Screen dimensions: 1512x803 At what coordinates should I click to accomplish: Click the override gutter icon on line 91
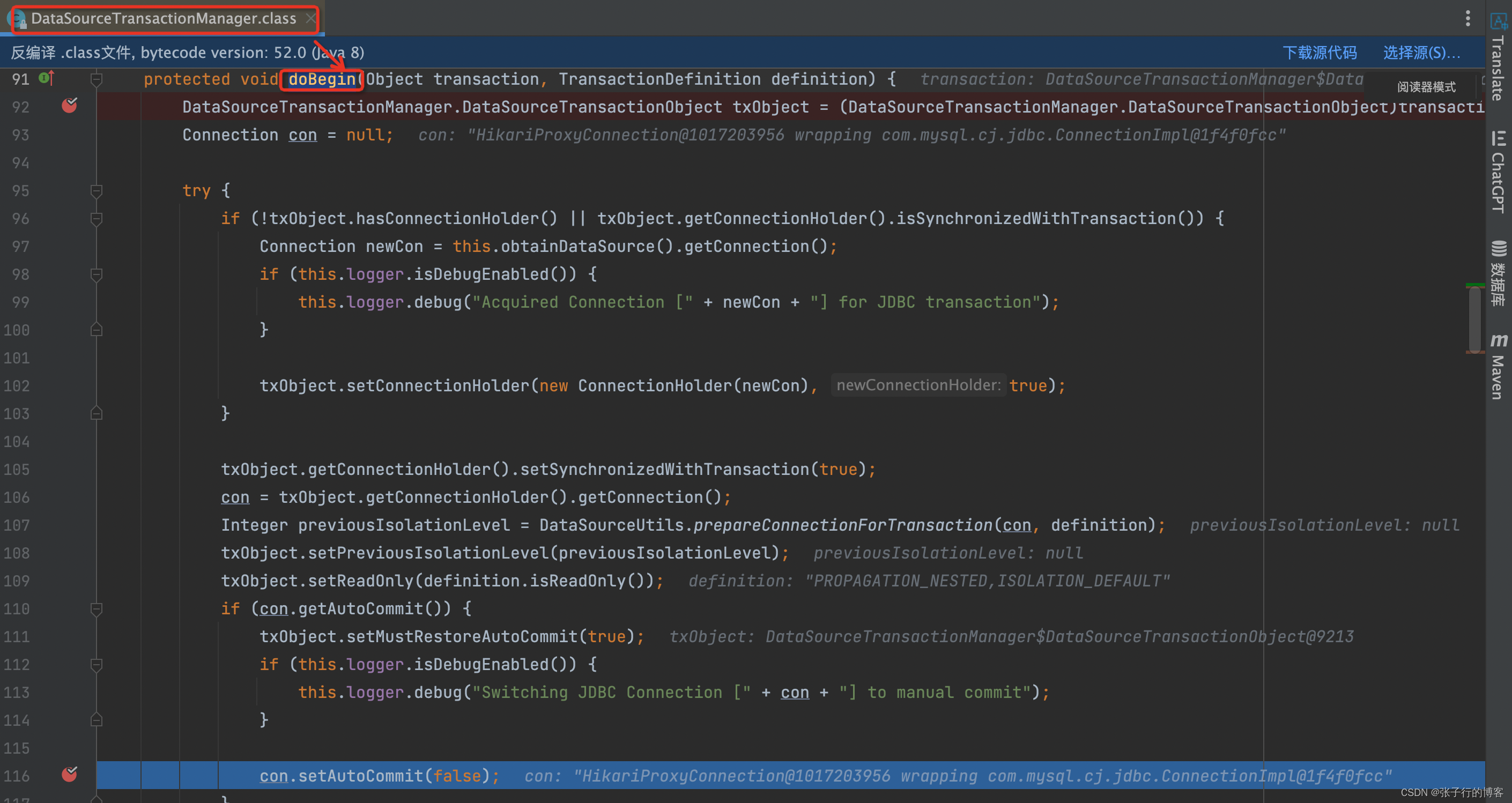pyautogui.click(x=46, y=78)
